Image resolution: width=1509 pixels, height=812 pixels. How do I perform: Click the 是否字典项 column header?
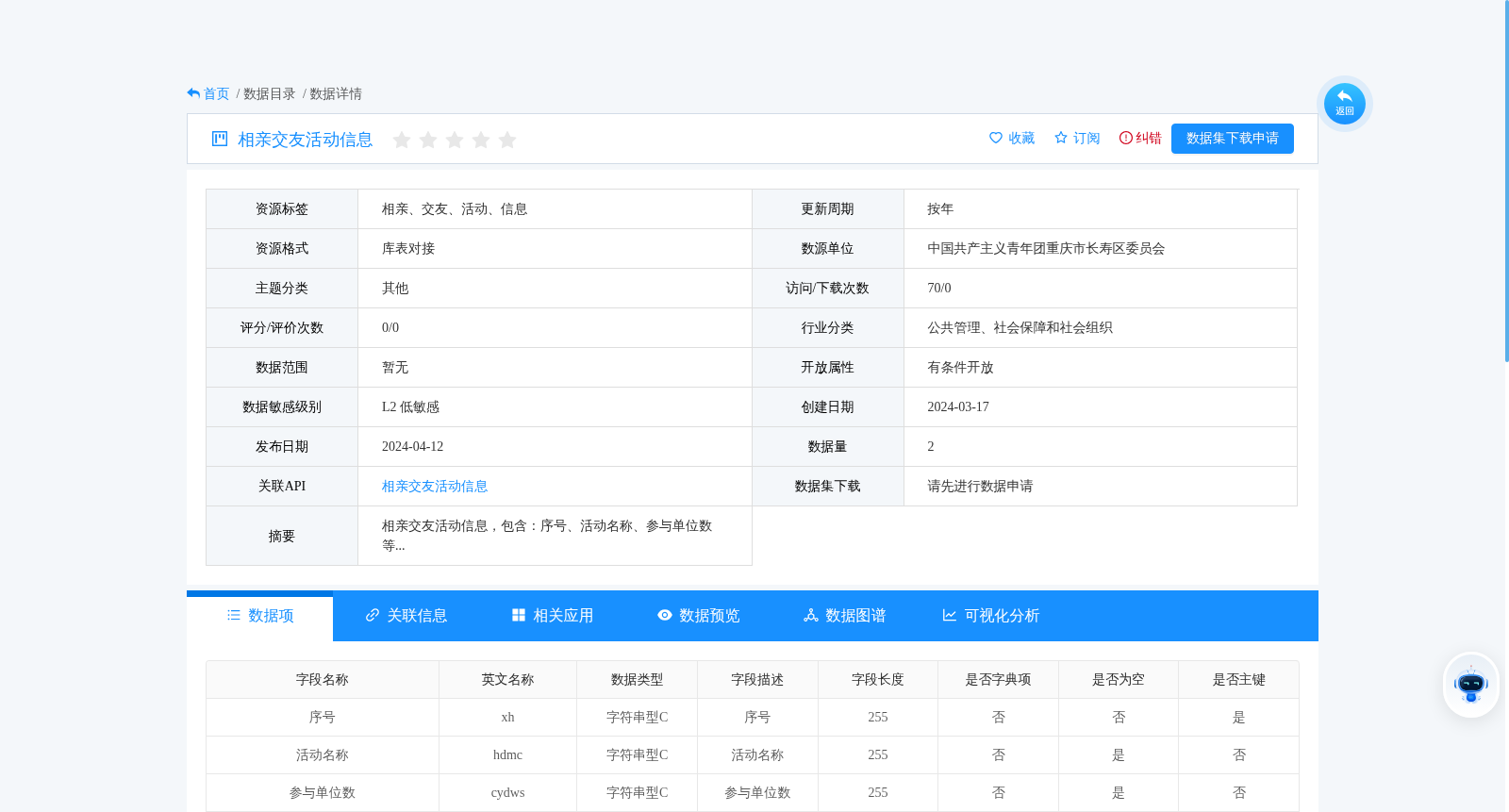(x=998, y=679)
